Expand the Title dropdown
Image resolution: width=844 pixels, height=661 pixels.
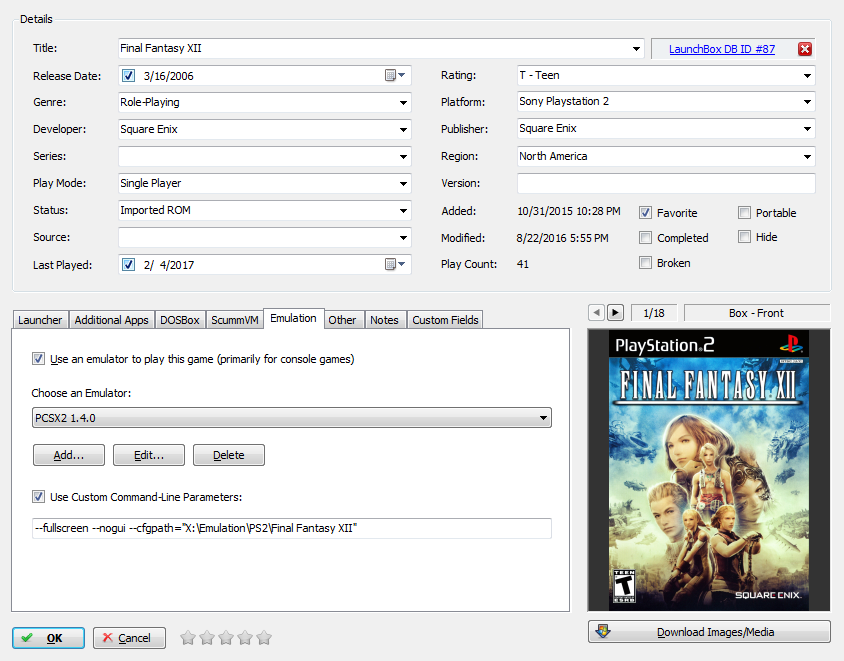636,48
